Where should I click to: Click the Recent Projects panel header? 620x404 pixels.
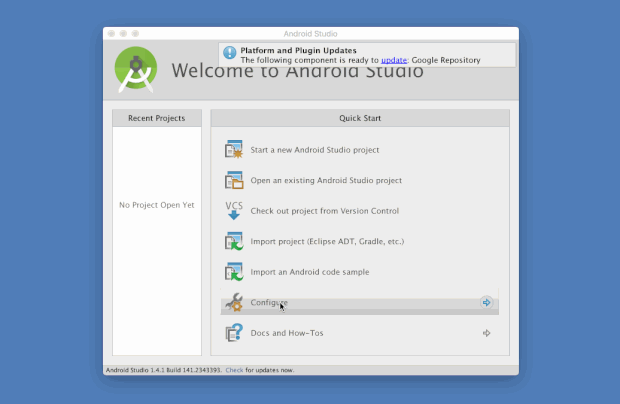coord(157,118)
